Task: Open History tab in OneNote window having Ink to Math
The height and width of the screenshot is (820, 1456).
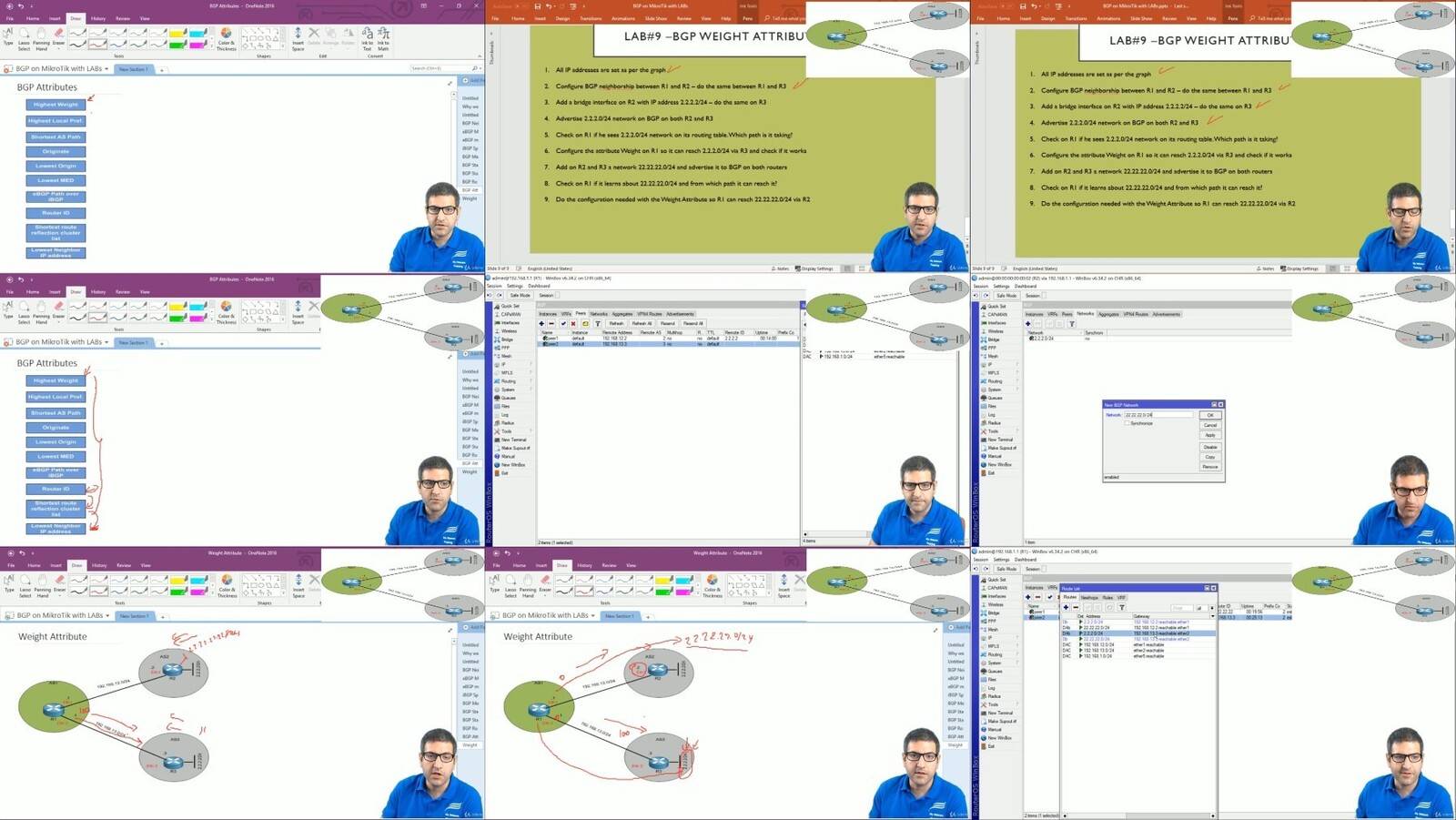Action: 98,18
